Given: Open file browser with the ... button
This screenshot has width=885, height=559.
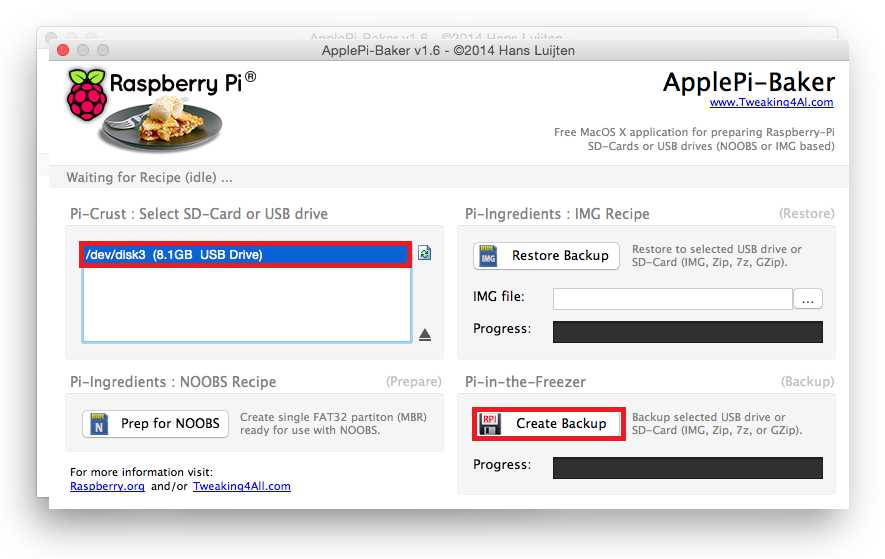Looking at the screenshot, I should [x=808, y=299].
